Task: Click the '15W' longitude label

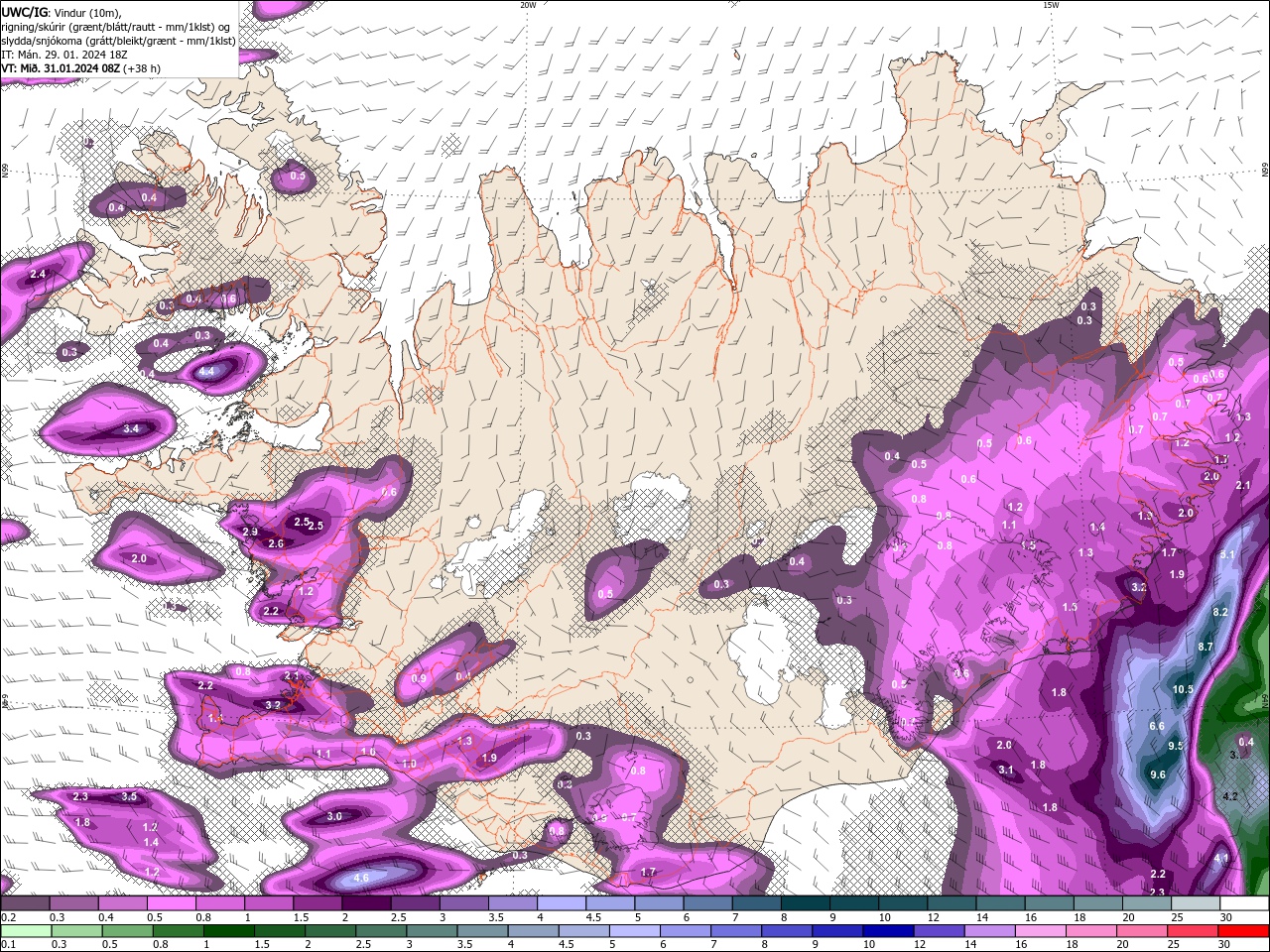Action: coord(1052,5)
